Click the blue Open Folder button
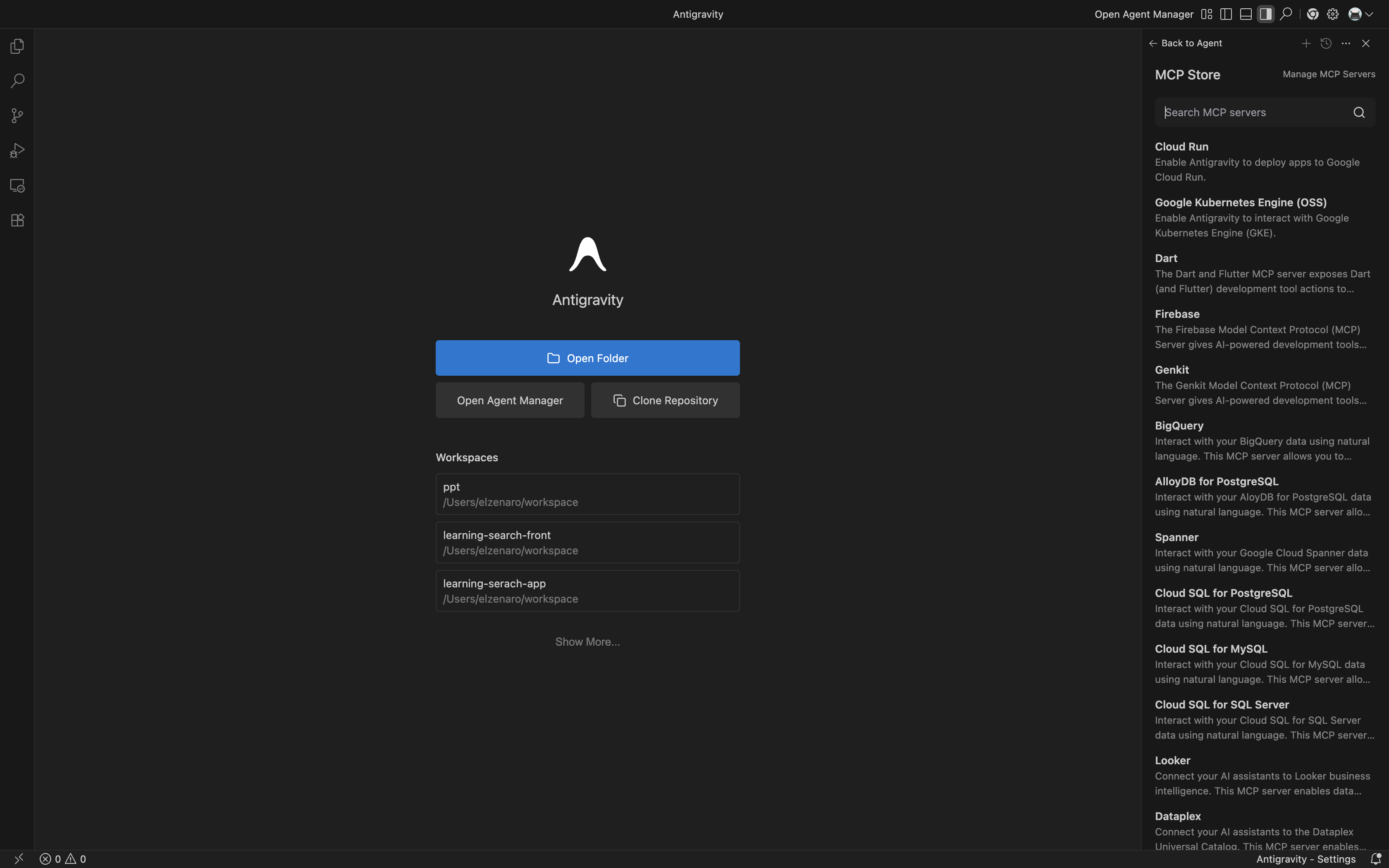The width and height of the screenshot is (1389, 868). point(587,358)
